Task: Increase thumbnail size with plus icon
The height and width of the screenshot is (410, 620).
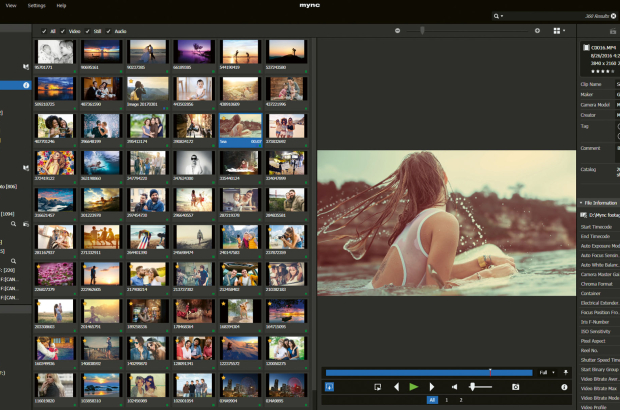Action: click(x=537, y=30)
